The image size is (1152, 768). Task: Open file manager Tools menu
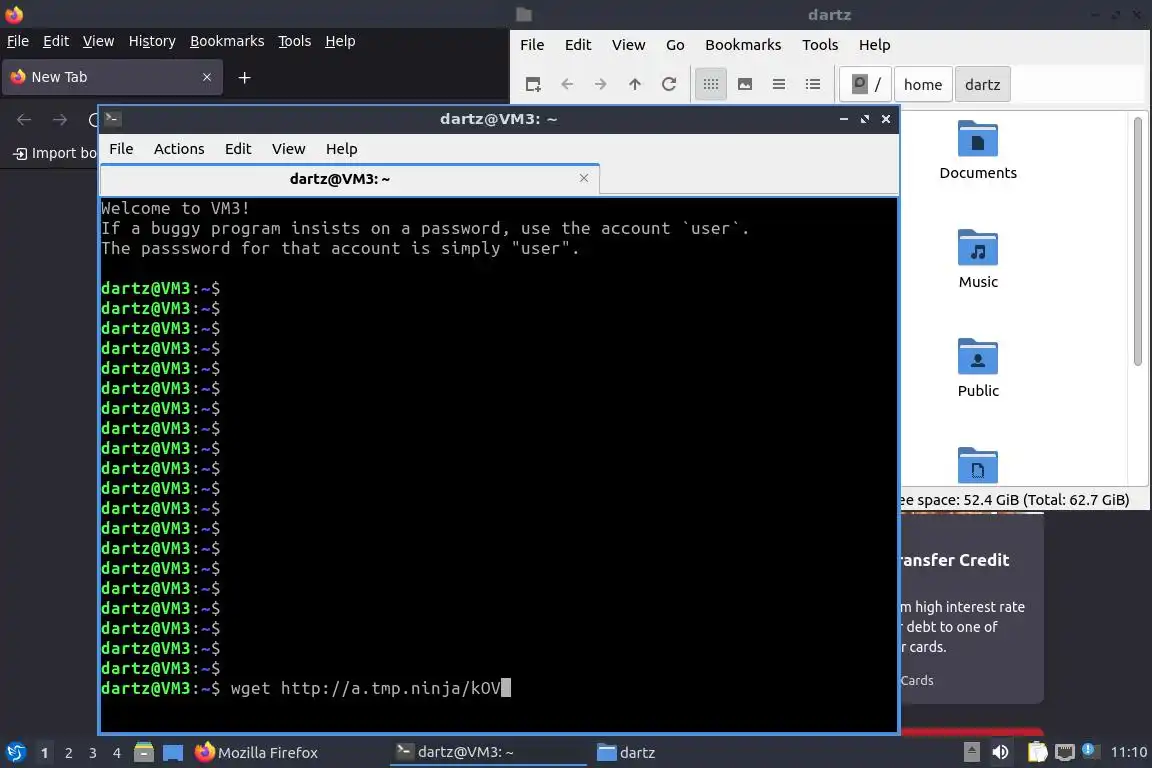(x=820, y=45)
